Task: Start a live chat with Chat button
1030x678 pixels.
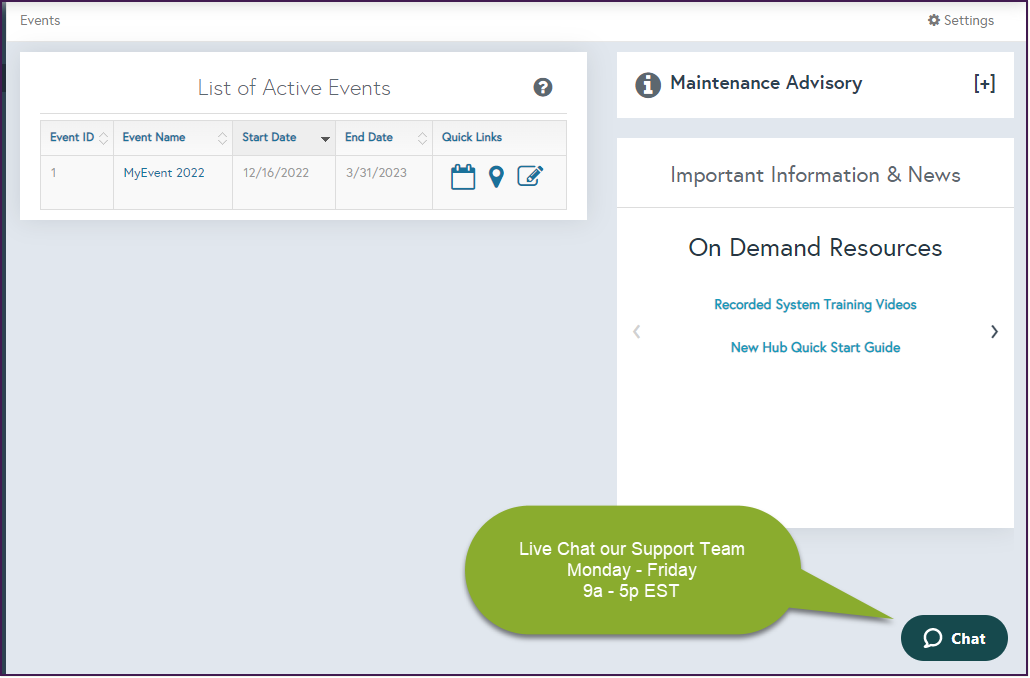Action: pos(954,638)
